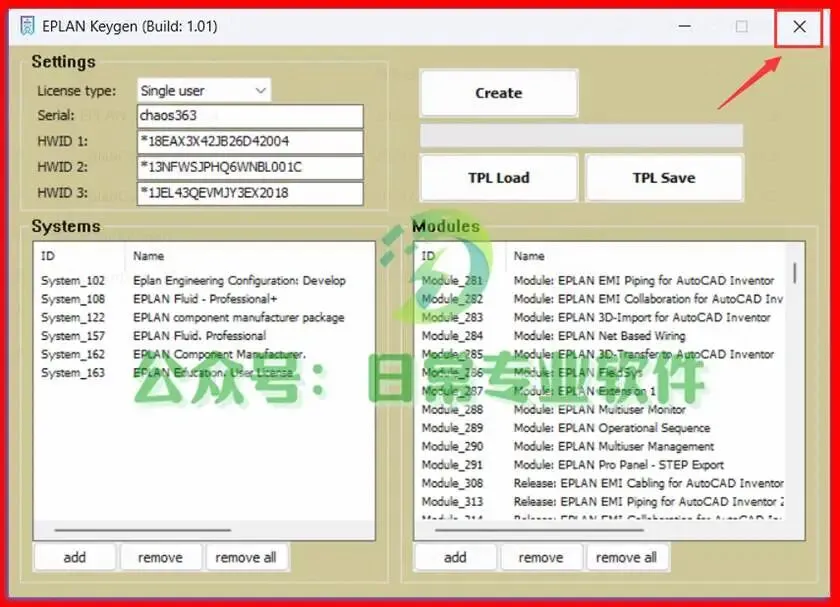The width and height of the screenshot is (840, 607).
Task: Click the HWID 3 input field
Action: [250, 193]
